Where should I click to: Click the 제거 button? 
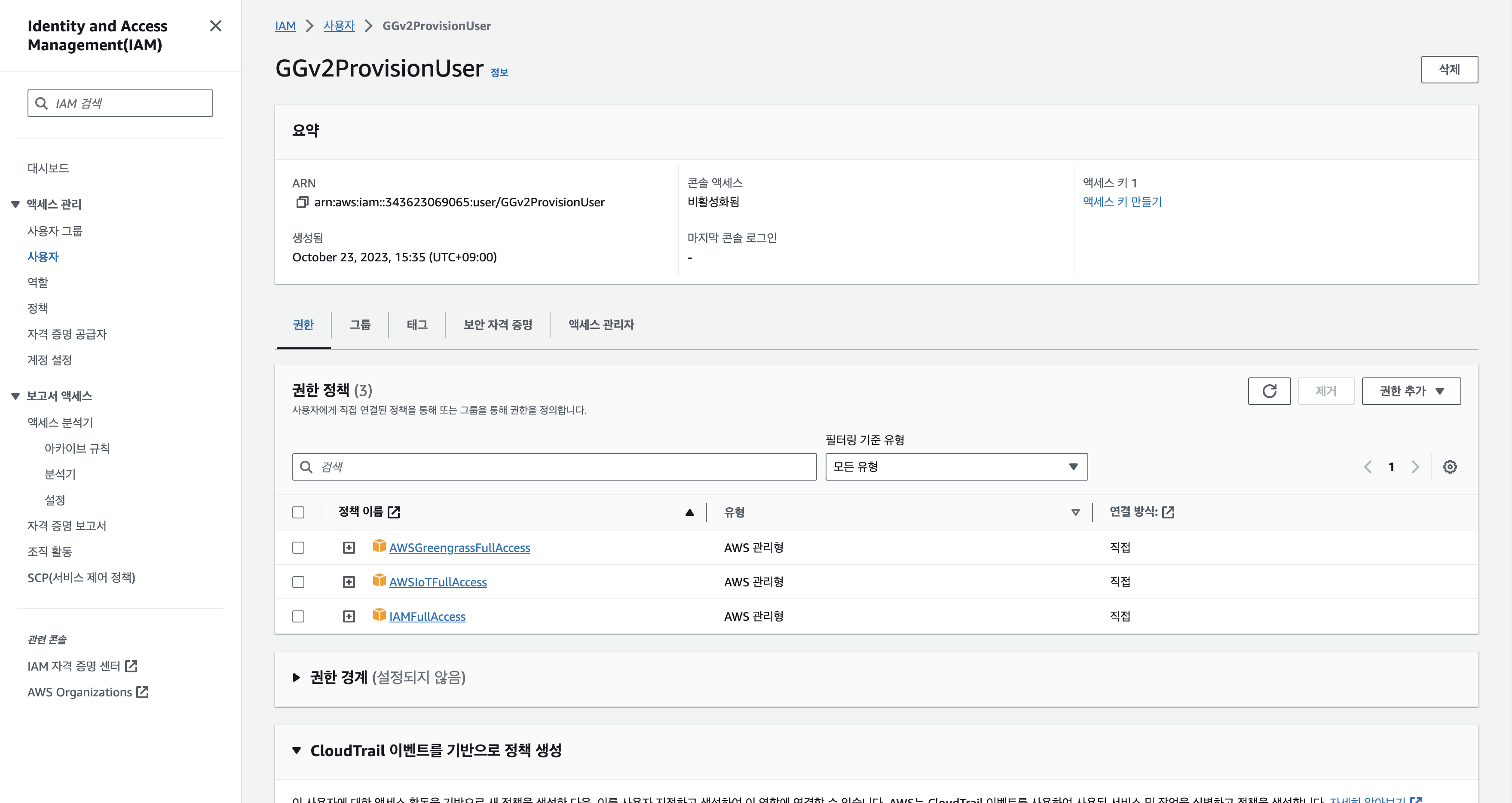point(1326,391)
